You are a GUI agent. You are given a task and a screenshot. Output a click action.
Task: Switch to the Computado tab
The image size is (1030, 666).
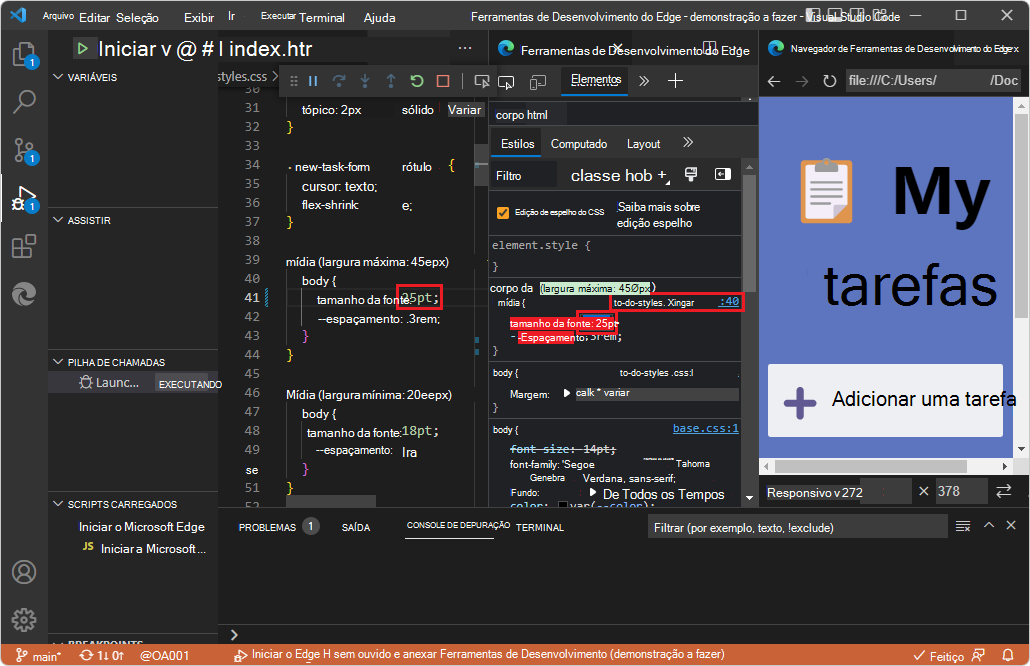pyautogui.click(x=578, y=144)
